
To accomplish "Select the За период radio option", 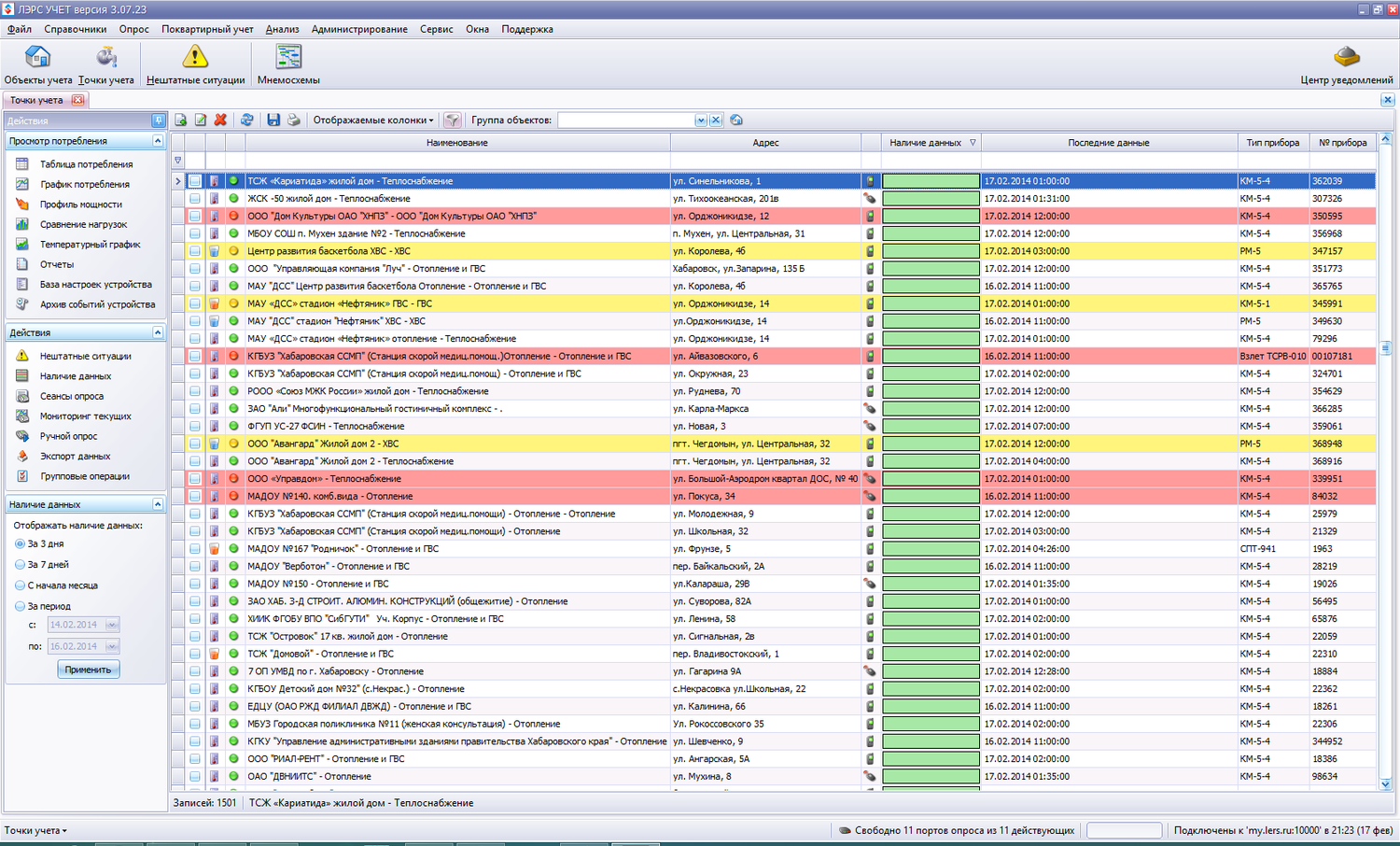I will coord(21,607).
